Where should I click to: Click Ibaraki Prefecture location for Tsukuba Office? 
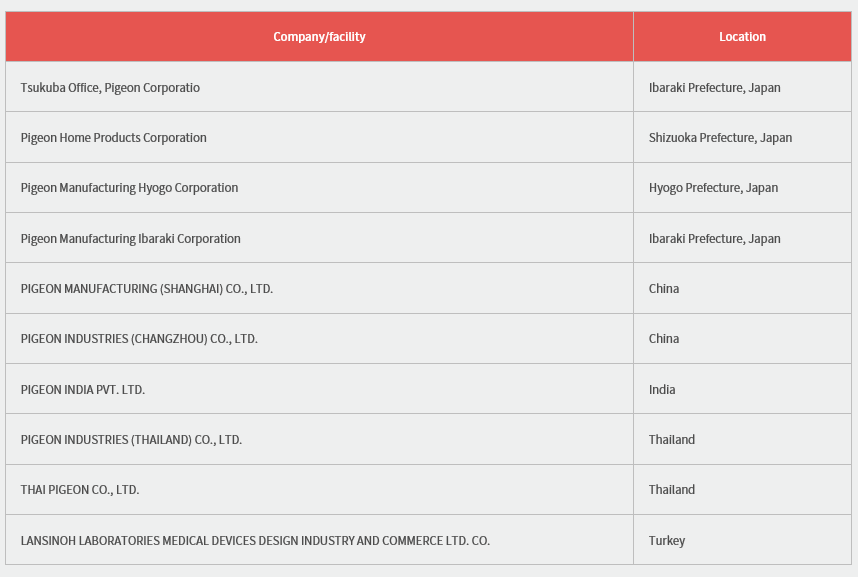point(714,88)
